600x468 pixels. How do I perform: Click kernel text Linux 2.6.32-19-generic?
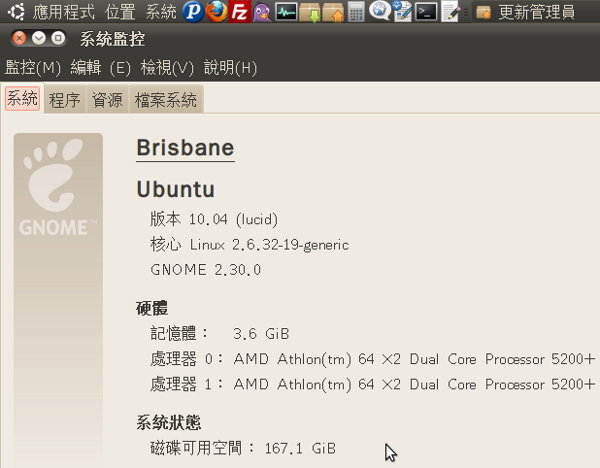pos(269,245)
